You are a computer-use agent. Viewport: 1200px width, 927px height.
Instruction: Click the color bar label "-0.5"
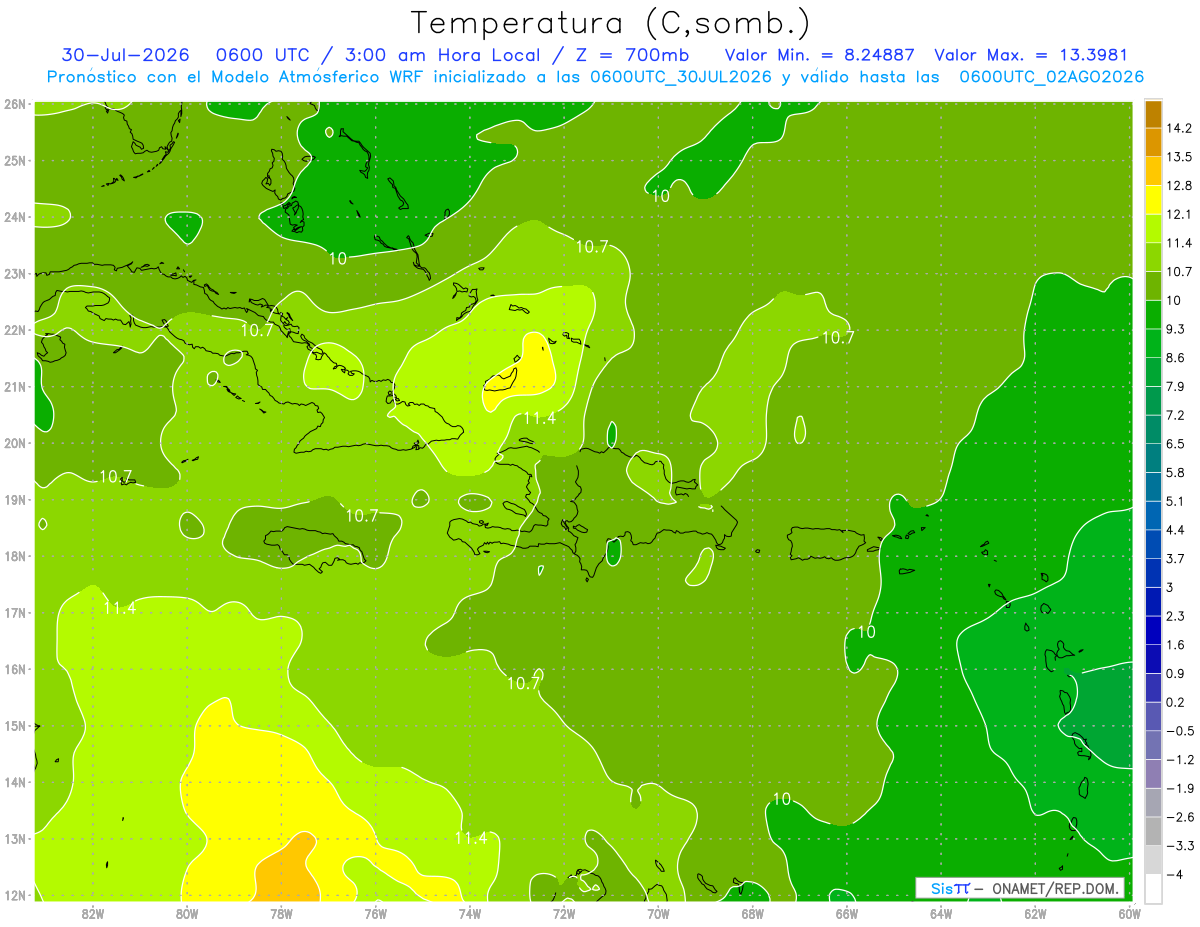(1179, 731)
